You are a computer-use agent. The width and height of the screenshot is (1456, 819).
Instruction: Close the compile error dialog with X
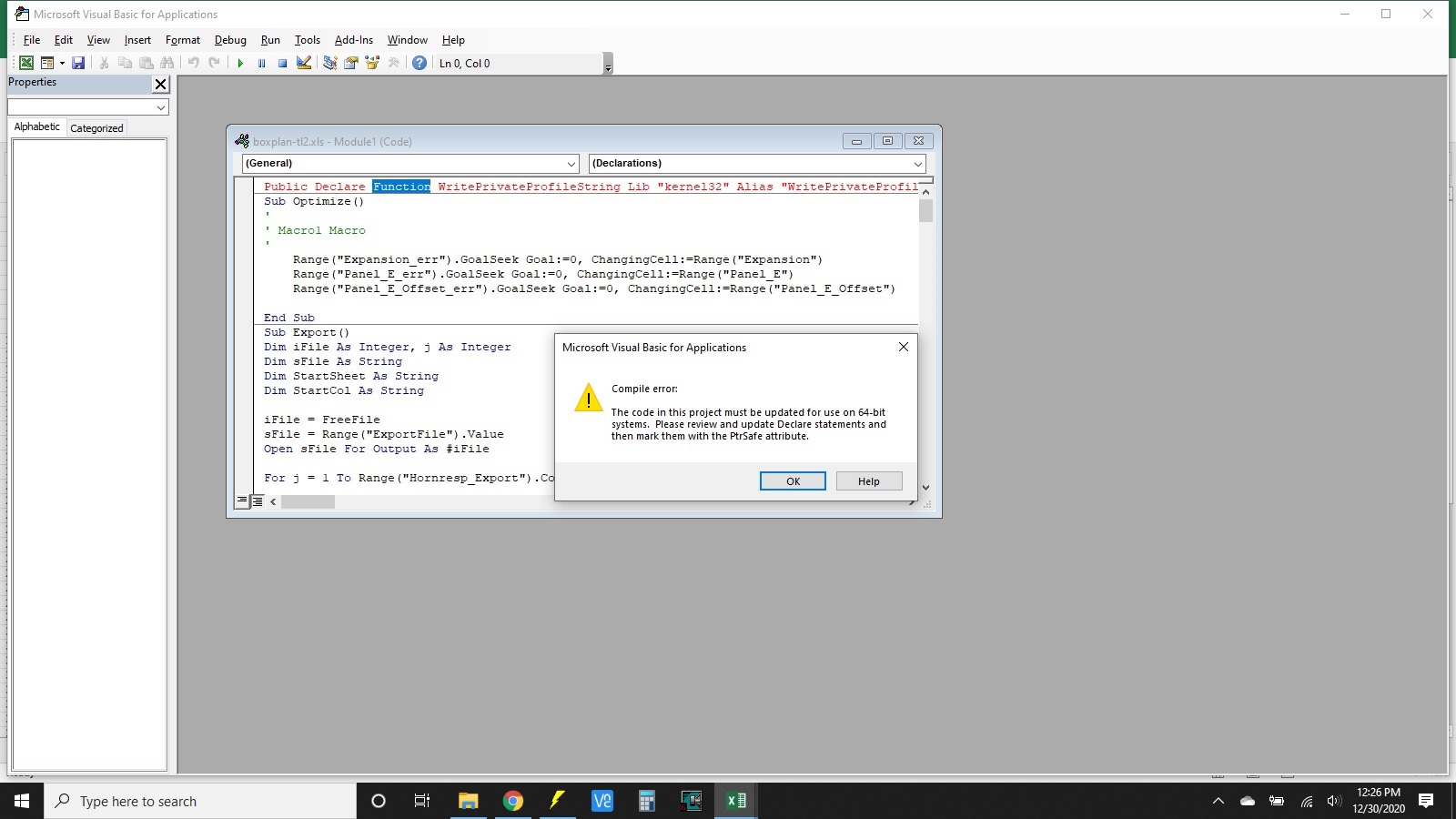coord(904,347)
